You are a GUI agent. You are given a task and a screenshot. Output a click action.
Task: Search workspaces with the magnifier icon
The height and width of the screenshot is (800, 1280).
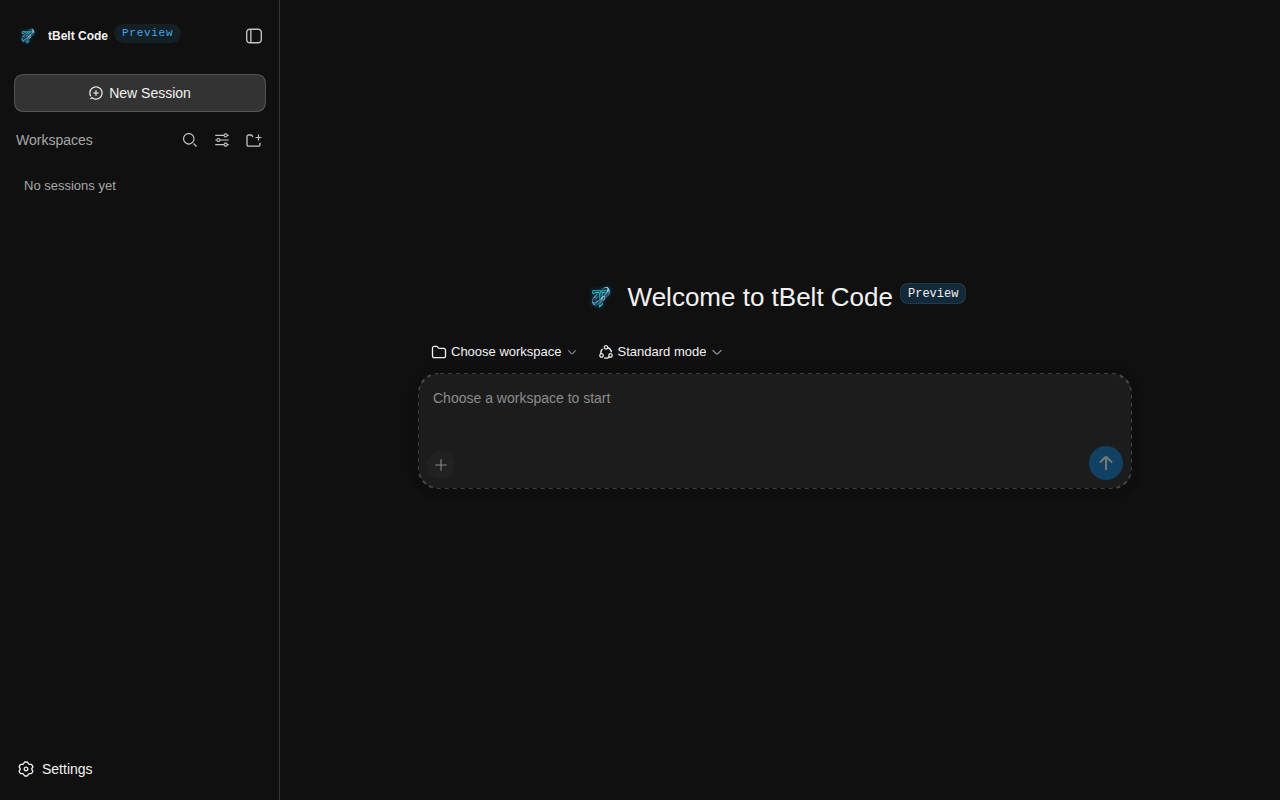(190, 140)
